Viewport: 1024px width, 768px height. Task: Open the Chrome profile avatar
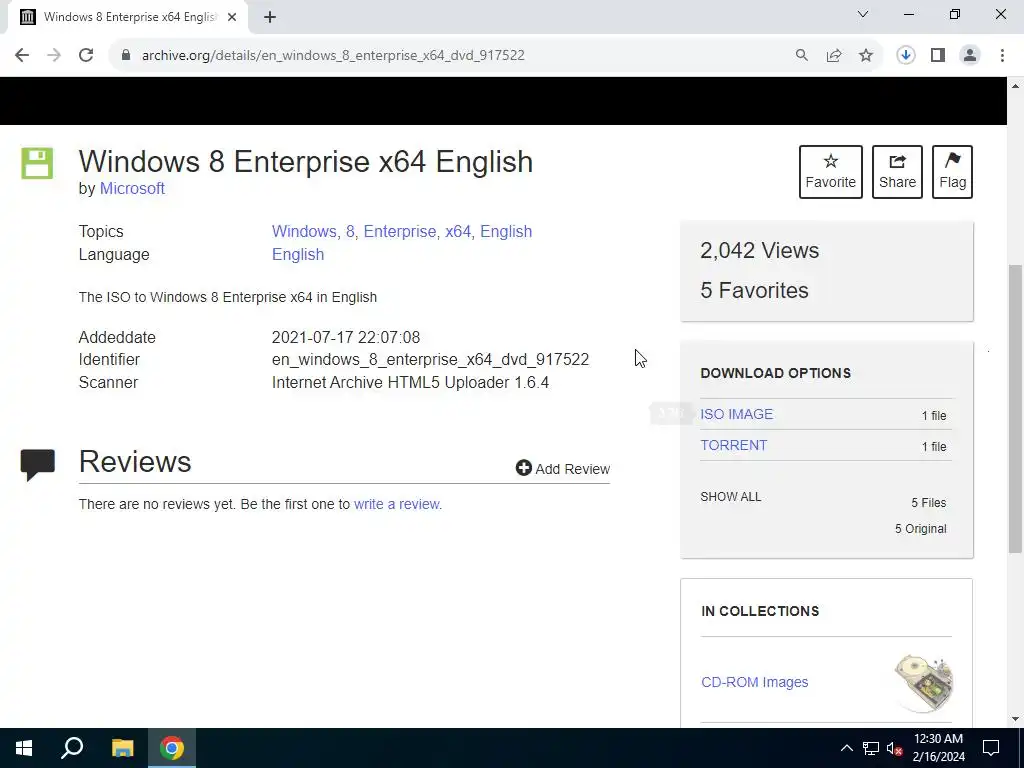(970, 56)
